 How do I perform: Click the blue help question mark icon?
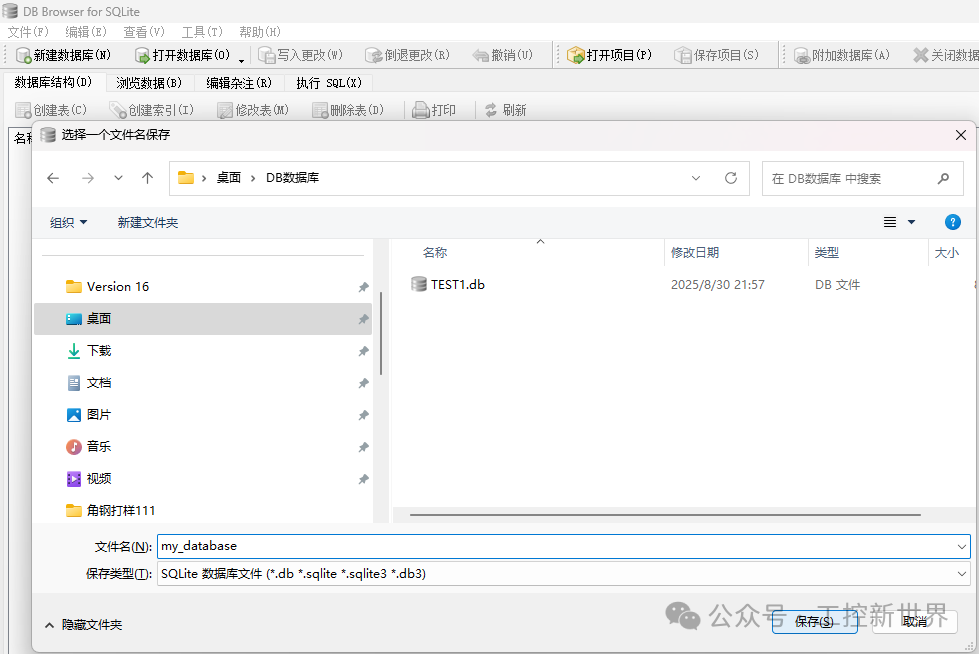pos(952,222)
